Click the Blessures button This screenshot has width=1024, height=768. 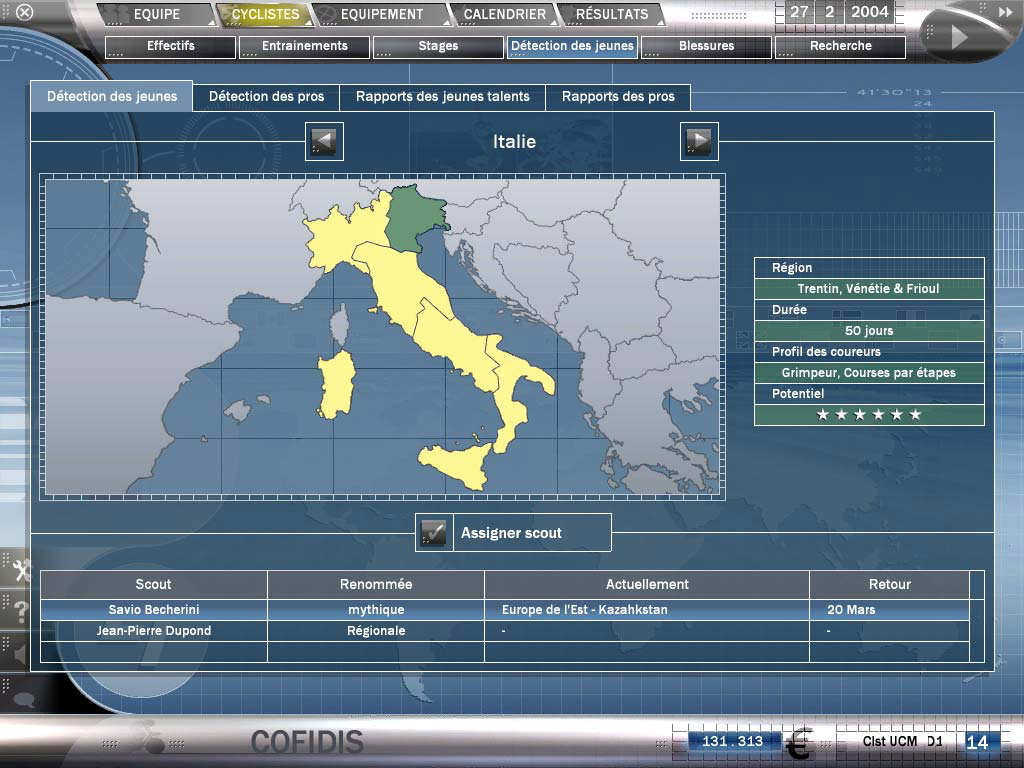pyautogui.click(x=706, y=47)
